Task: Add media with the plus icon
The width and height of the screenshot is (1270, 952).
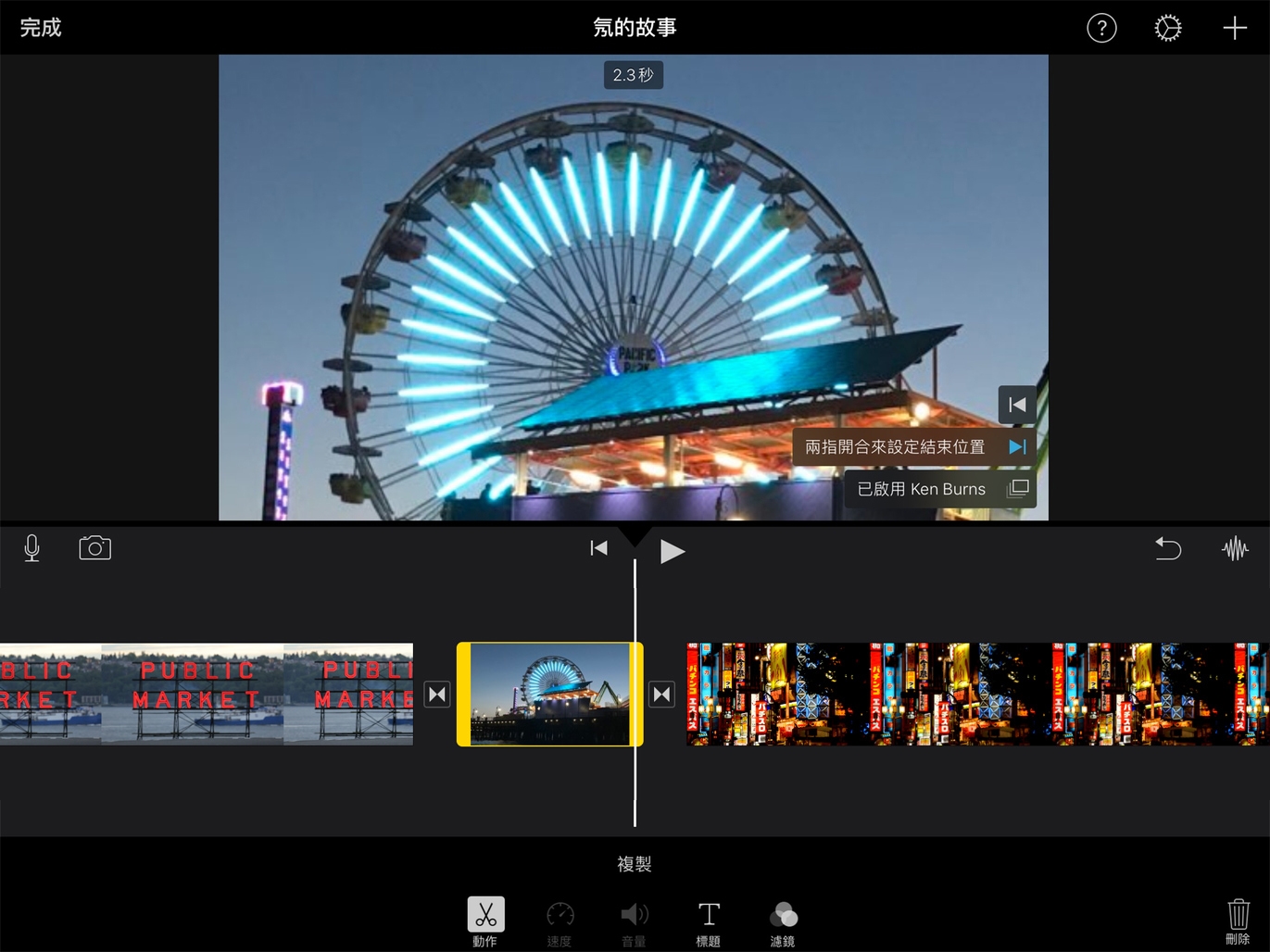Action: click(1234, 28)
